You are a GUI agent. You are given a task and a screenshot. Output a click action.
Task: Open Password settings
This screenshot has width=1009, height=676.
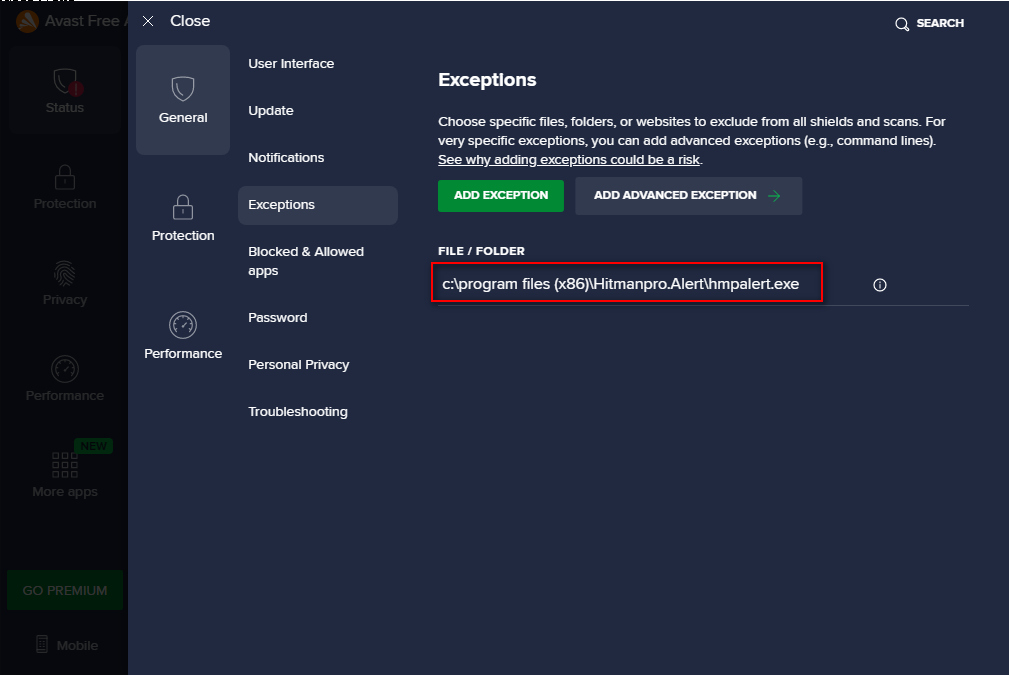[278, 318]
